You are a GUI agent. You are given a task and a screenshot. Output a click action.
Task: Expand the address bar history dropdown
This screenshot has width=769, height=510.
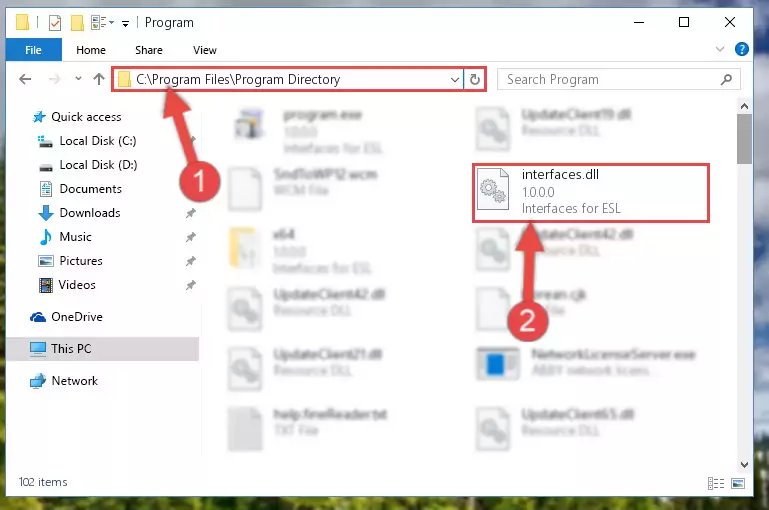pyautogui.click(x=455, y=79)
